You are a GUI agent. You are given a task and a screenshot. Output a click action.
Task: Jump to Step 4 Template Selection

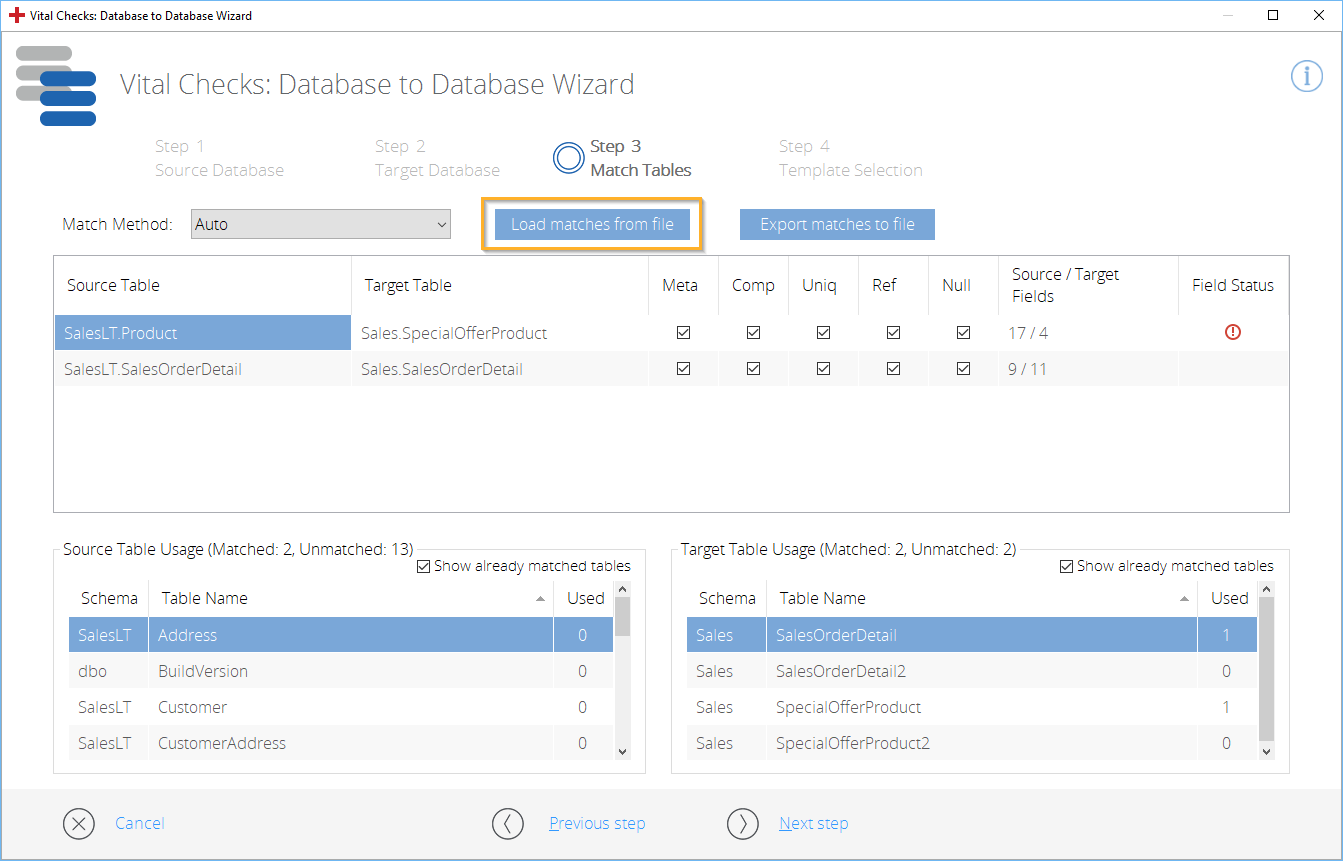[850, 159]
